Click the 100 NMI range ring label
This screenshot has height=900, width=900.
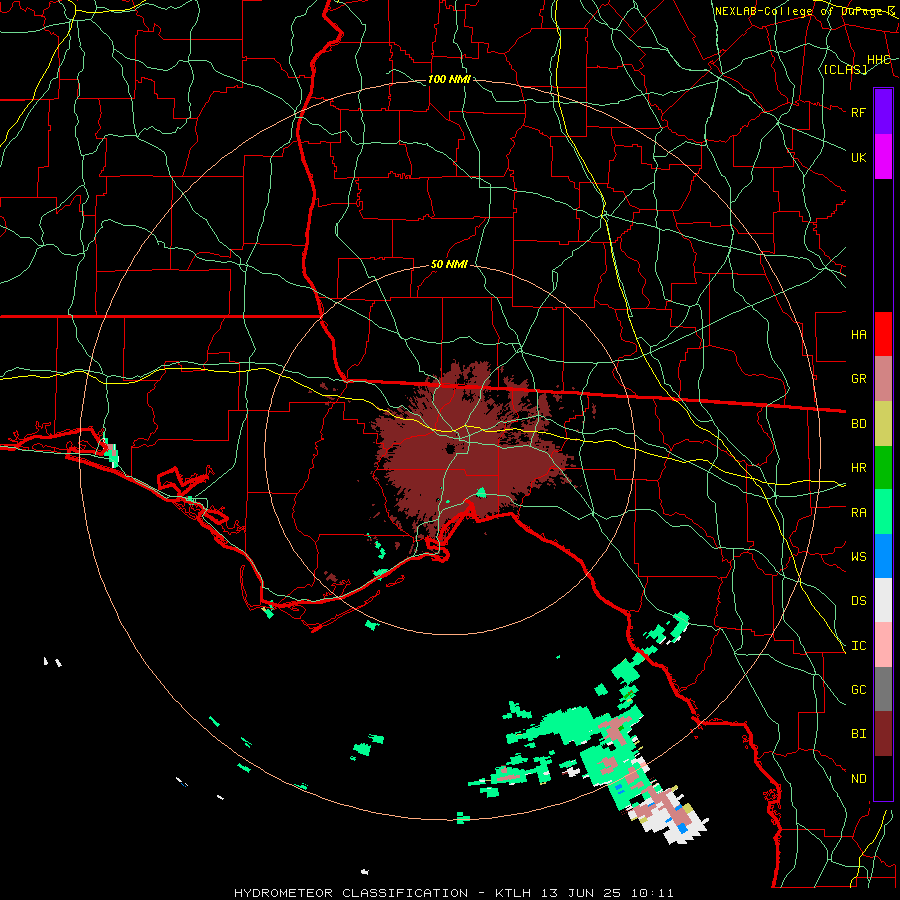point(449,79)
